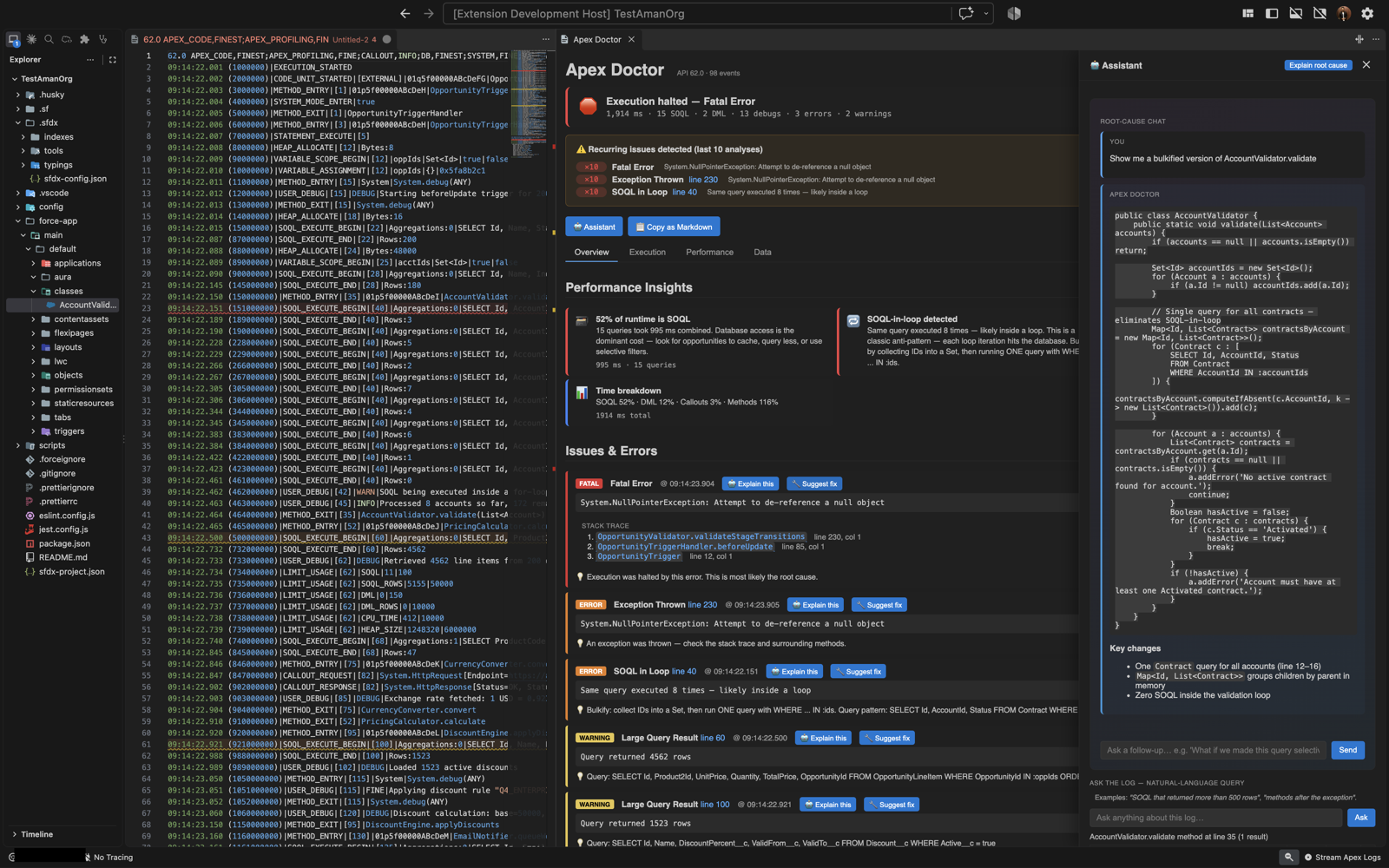1389x868 pixels.
Task: Open the Search view magnifier icon
Action: (x=49, y=39)
